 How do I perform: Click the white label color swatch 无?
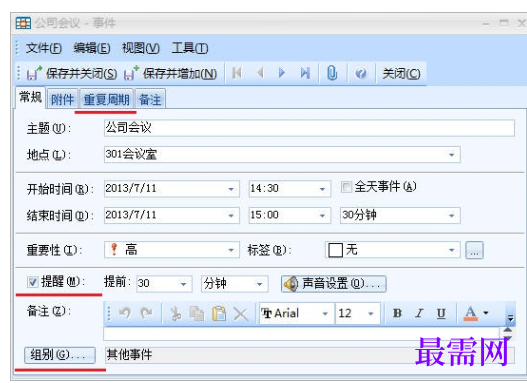point(335,250)
